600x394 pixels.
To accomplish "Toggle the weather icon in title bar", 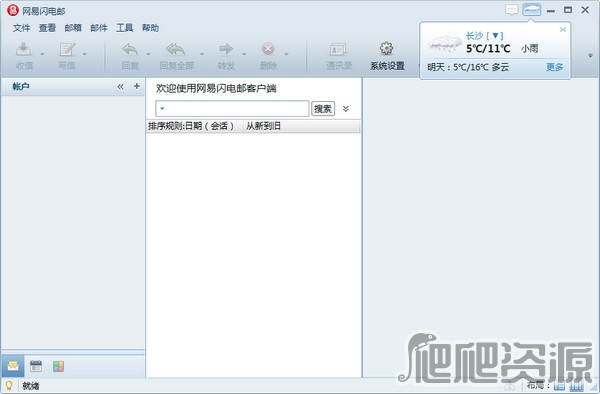I will pos(532,10).
